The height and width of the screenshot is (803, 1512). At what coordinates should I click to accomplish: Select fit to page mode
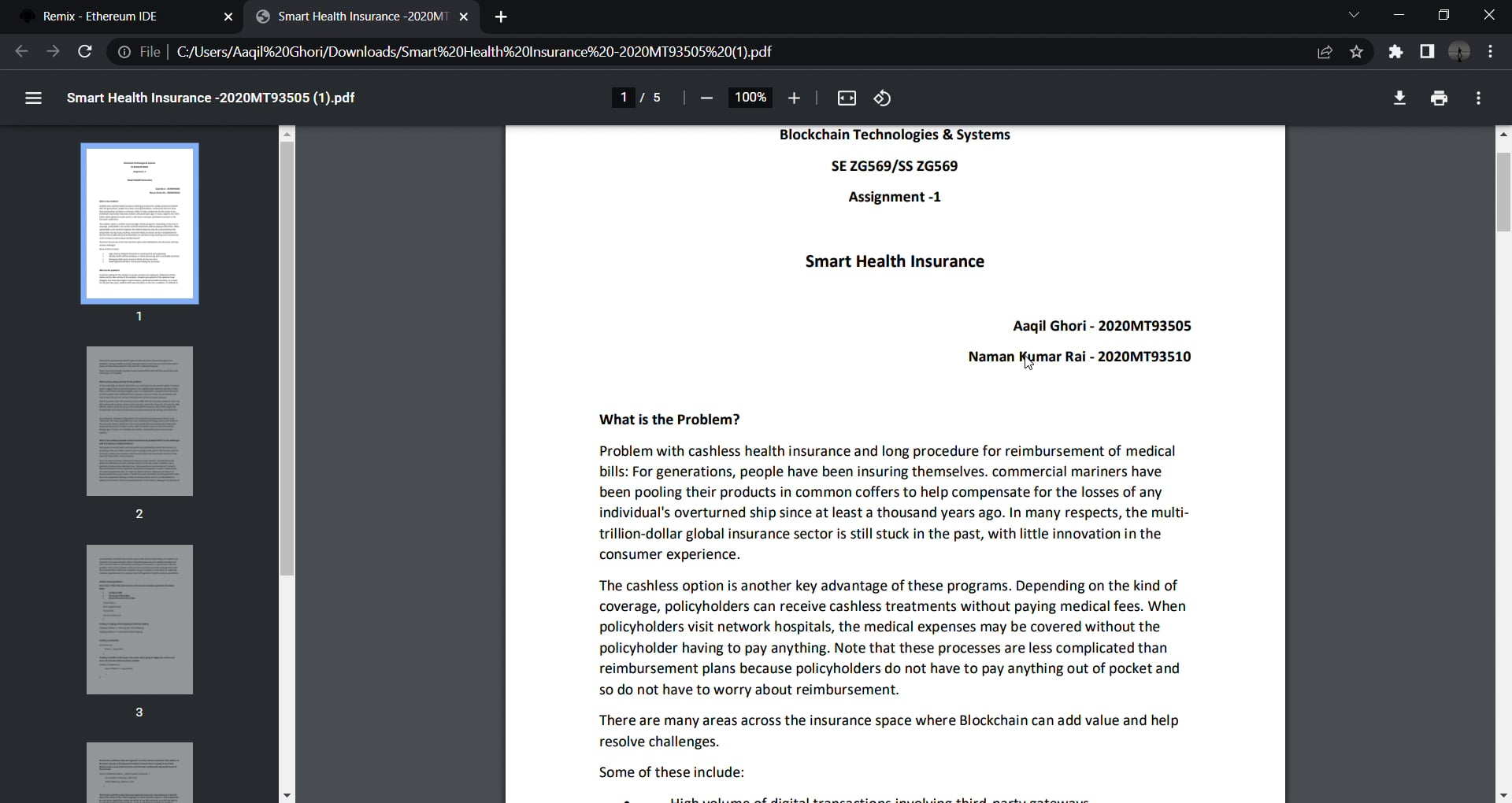846,98
